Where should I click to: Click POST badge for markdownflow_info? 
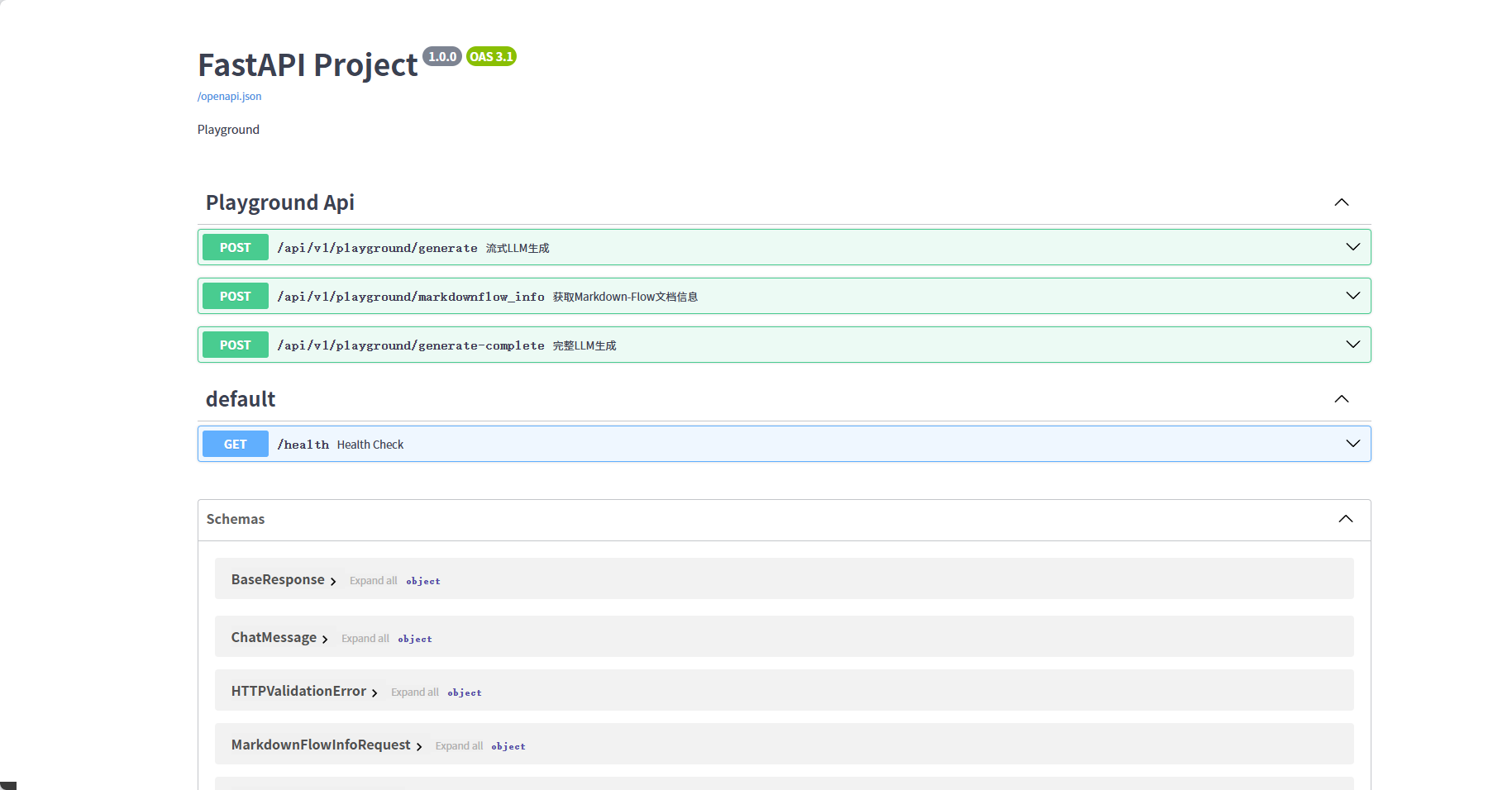point(236,296)
